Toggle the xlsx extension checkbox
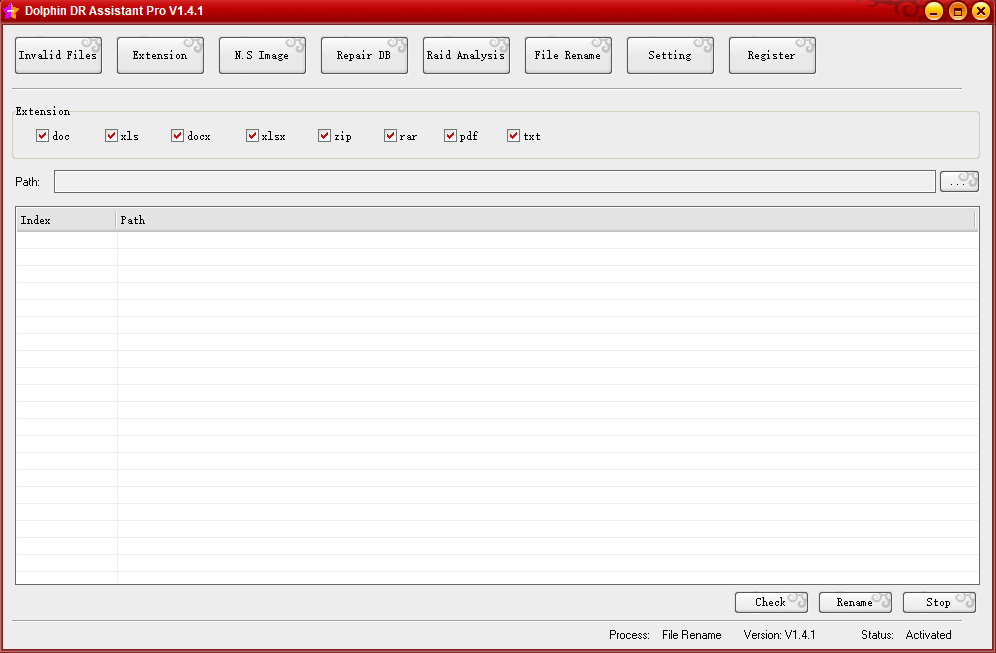 coord(252,135)
